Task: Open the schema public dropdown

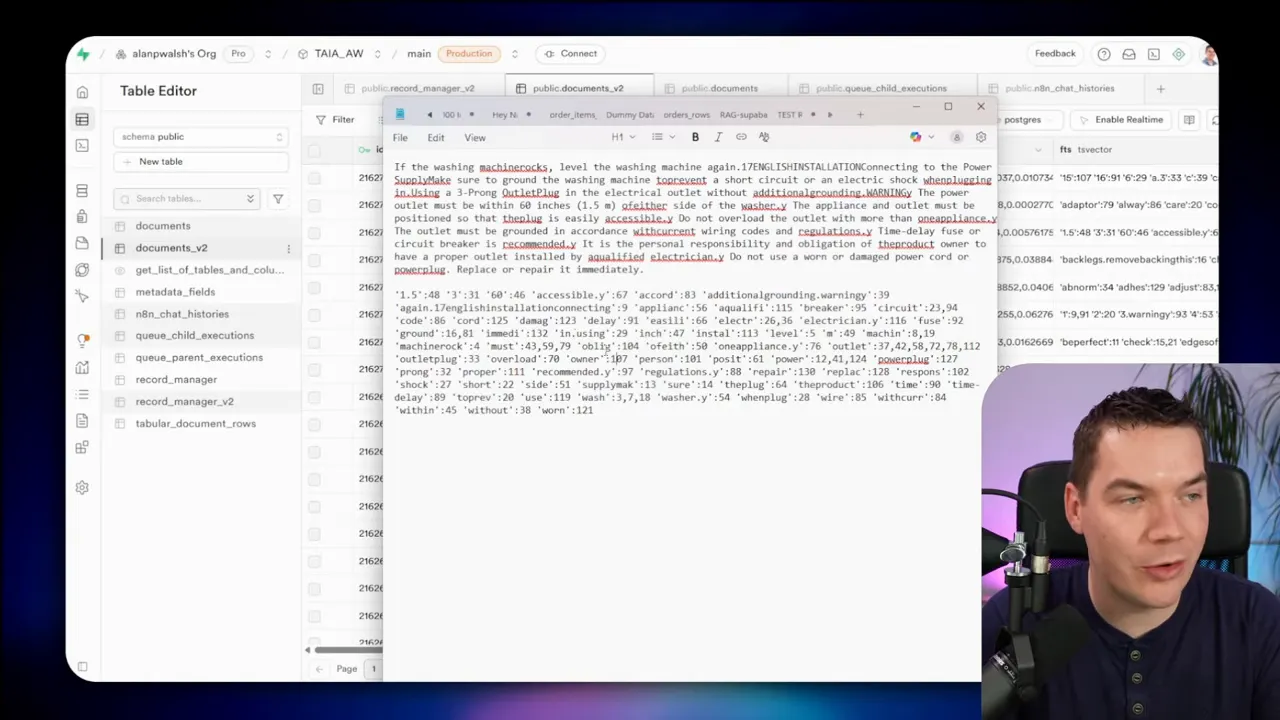Action: (x=201, y=137)
